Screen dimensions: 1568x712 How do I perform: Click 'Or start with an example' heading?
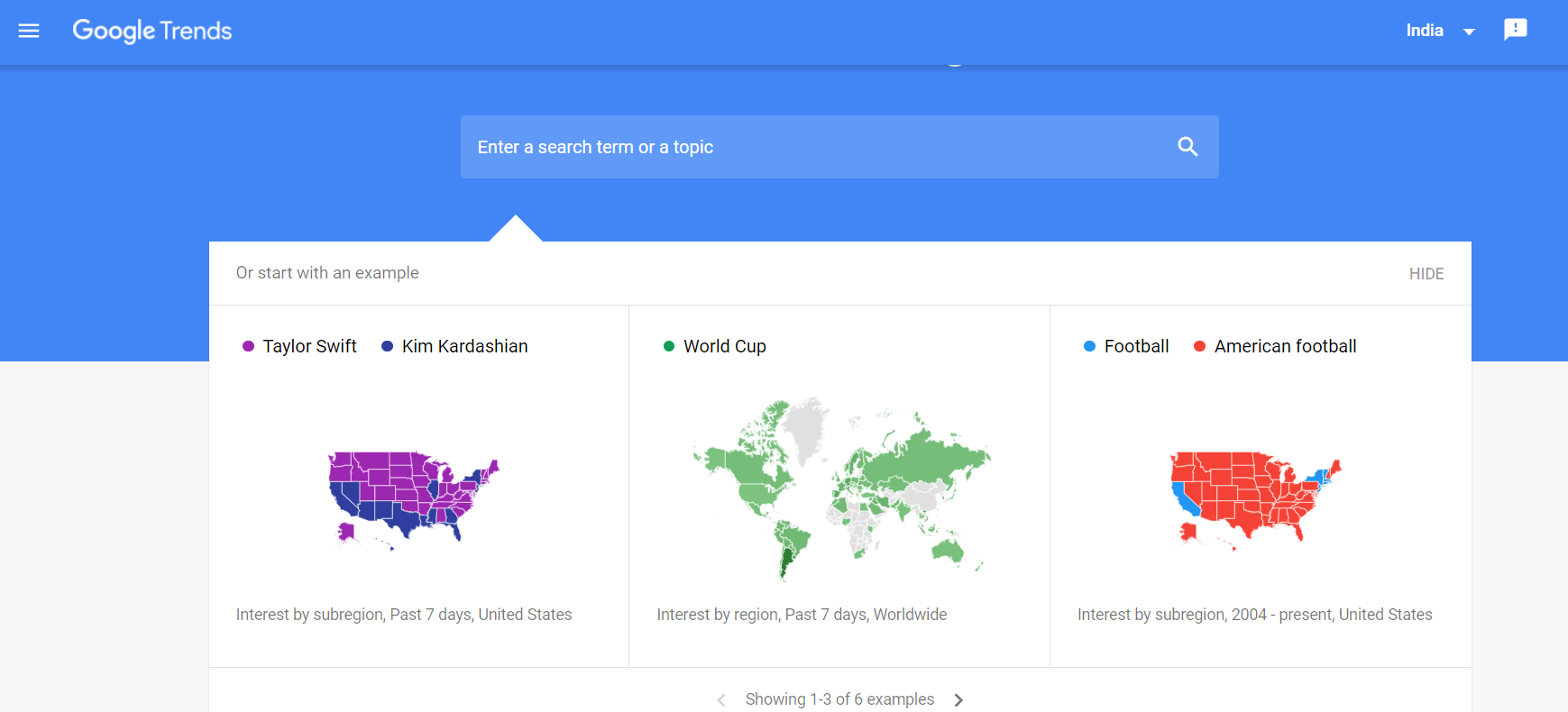pos(327,273)
